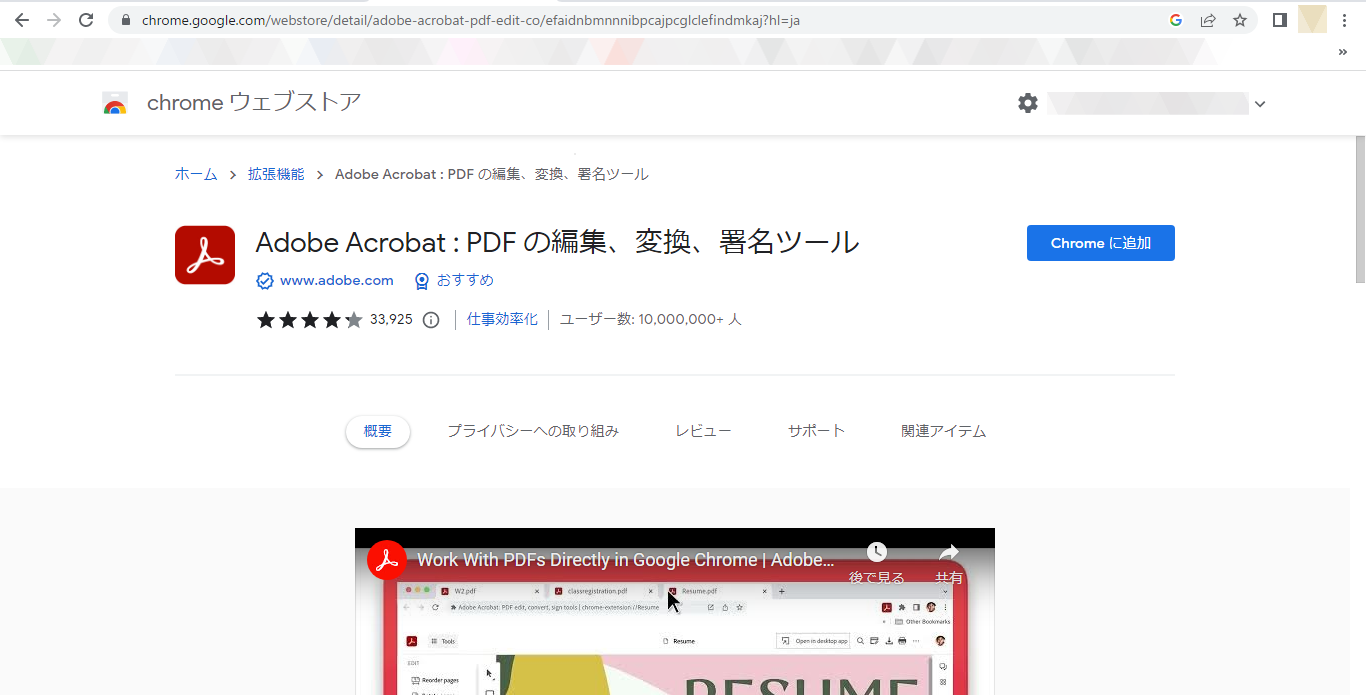Switch to 関連アイテム tab
Viewport: 1366px width, 695px height.
pyautogui.click(x=943, y=431)
